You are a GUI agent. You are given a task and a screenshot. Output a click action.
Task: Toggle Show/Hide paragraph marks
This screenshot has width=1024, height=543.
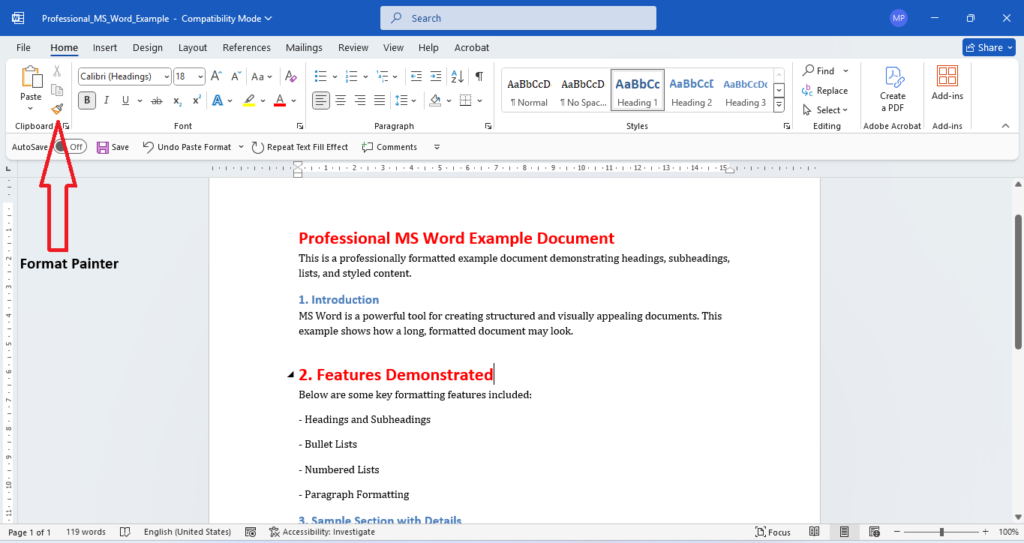click(479, 76)
